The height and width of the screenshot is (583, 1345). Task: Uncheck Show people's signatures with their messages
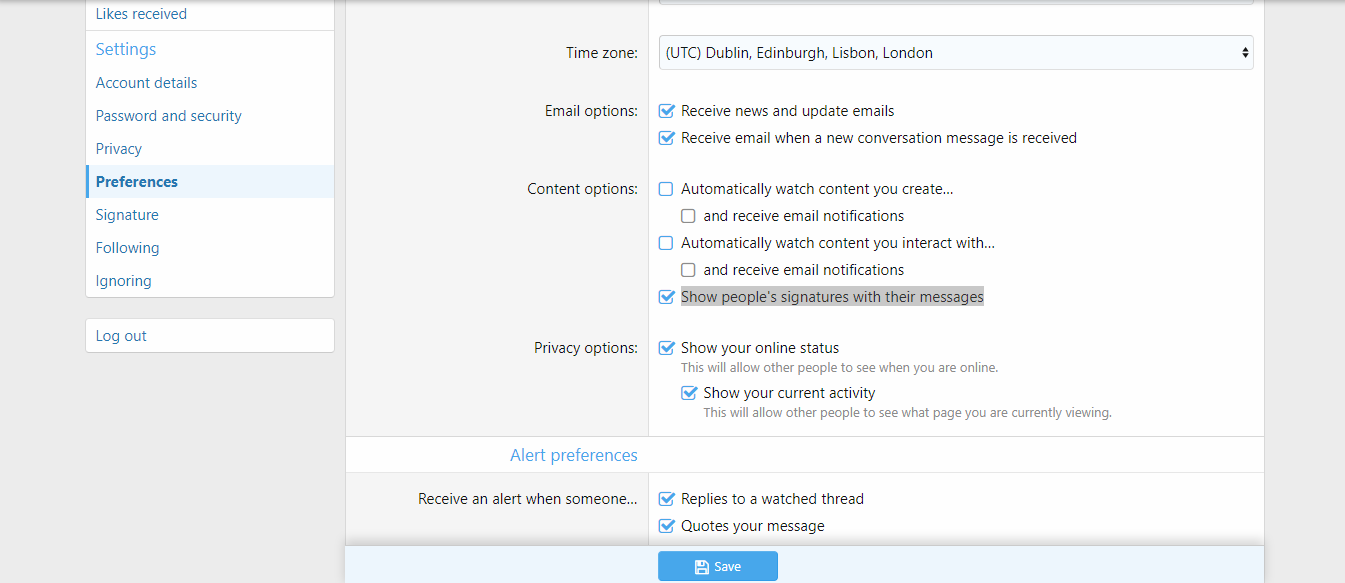pos(667,297)
